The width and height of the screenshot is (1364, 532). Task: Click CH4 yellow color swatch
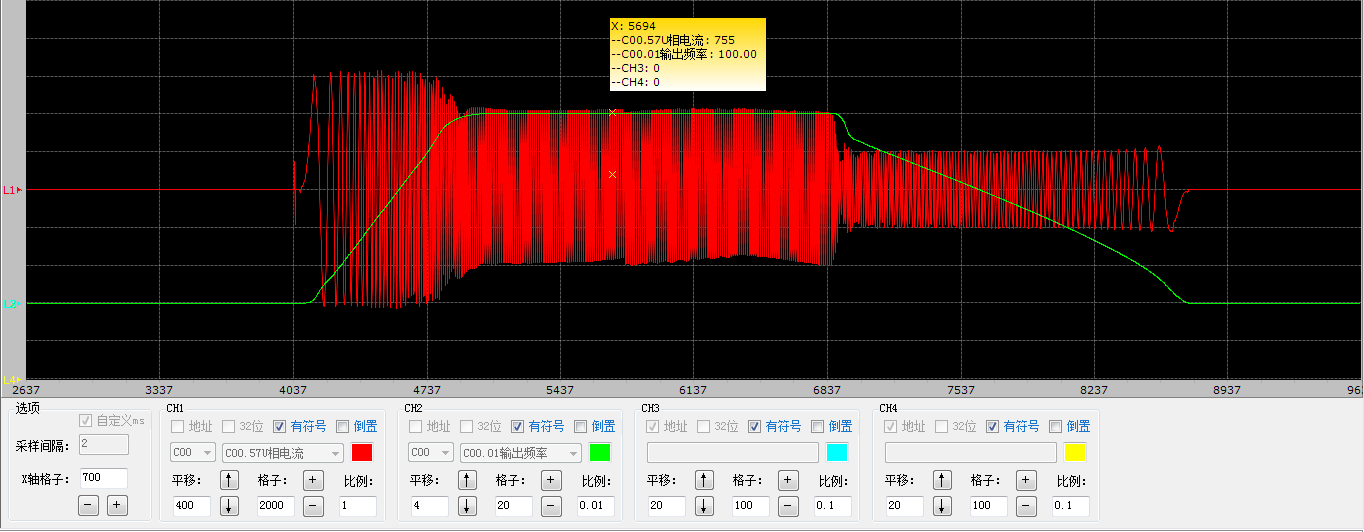coord(1075,453)
